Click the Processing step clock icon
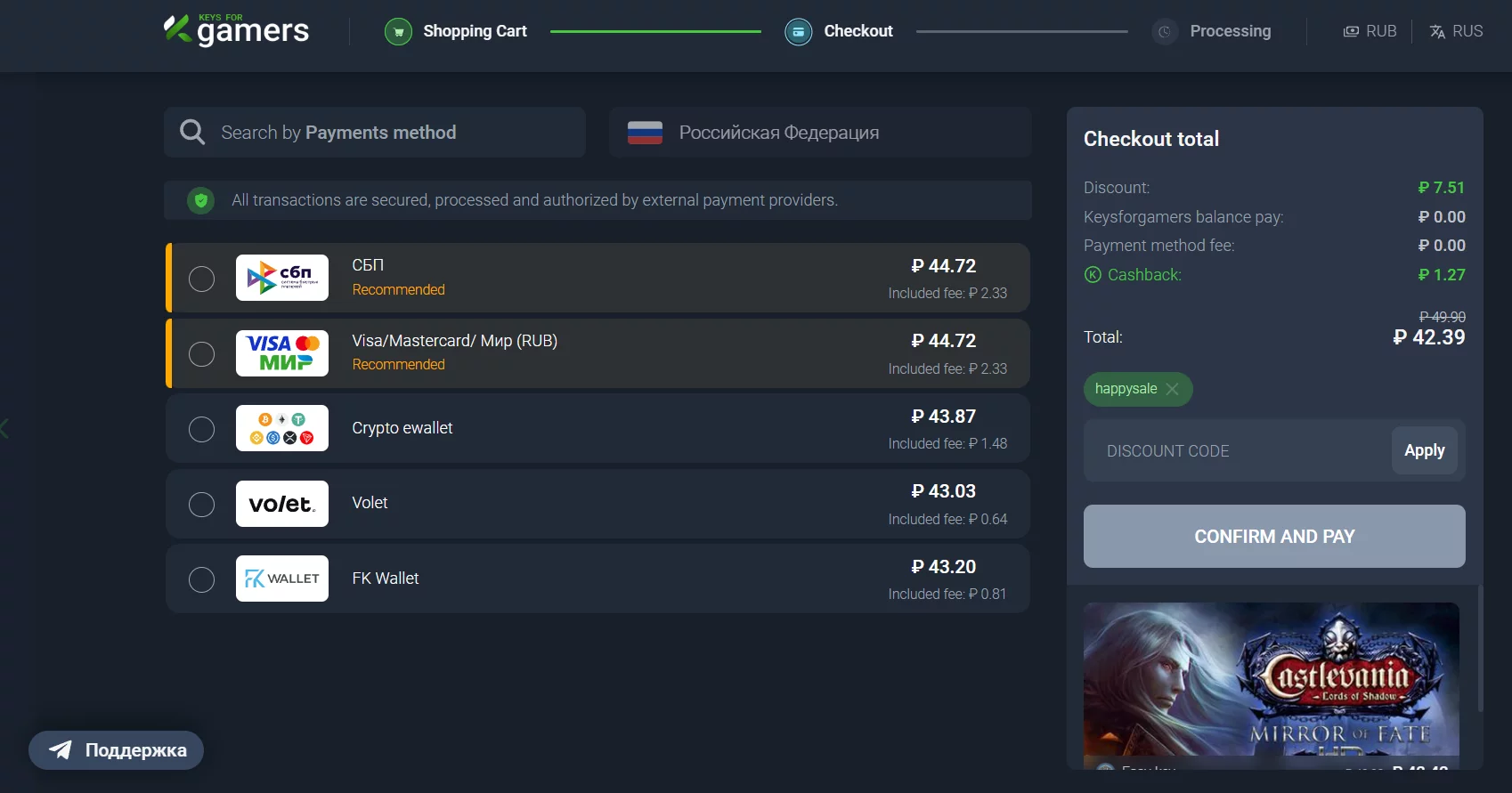 (x=1164, y=32)
